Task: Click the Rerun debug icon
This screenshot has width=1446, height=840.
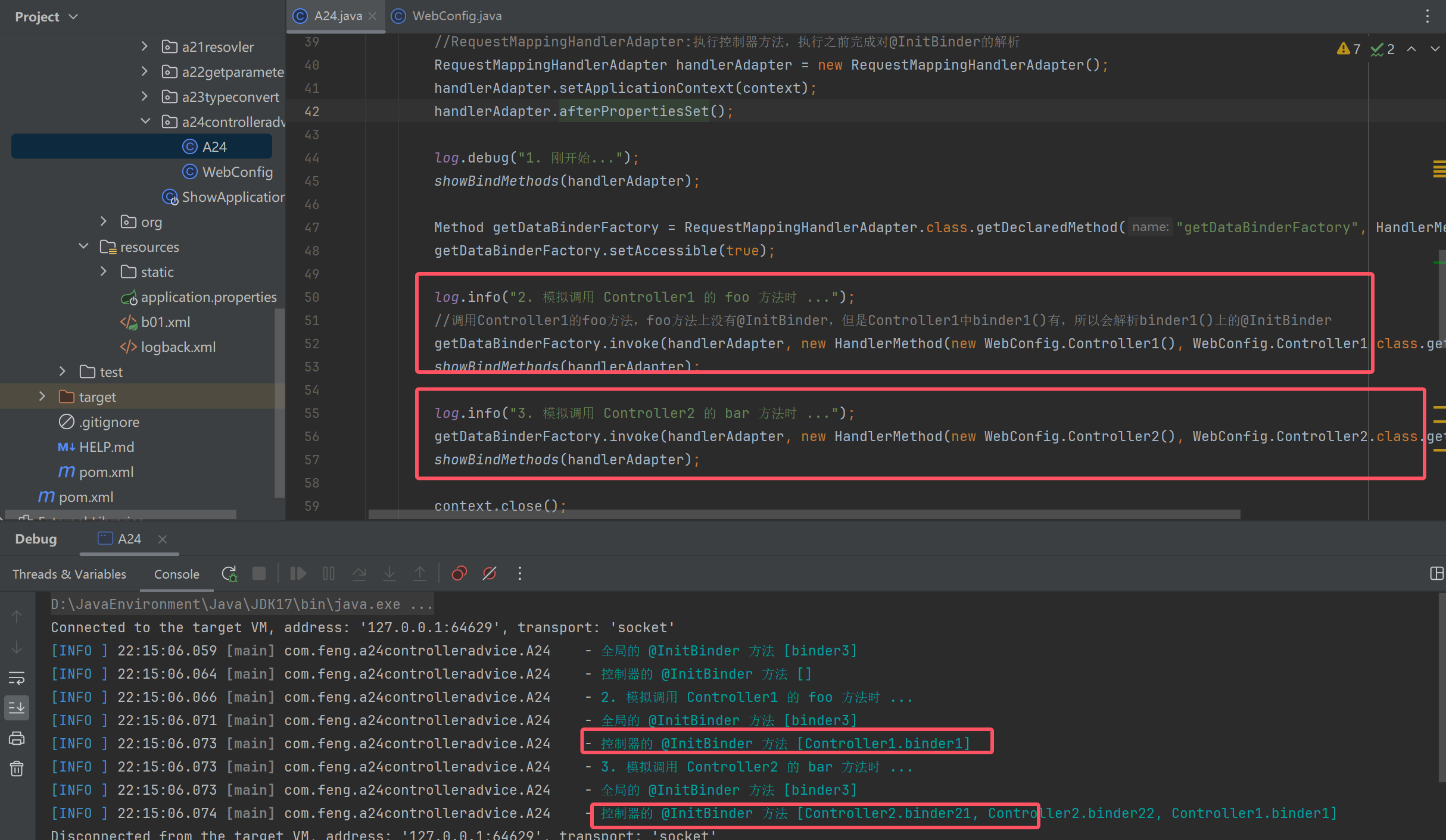Action: tap(229, 574)
